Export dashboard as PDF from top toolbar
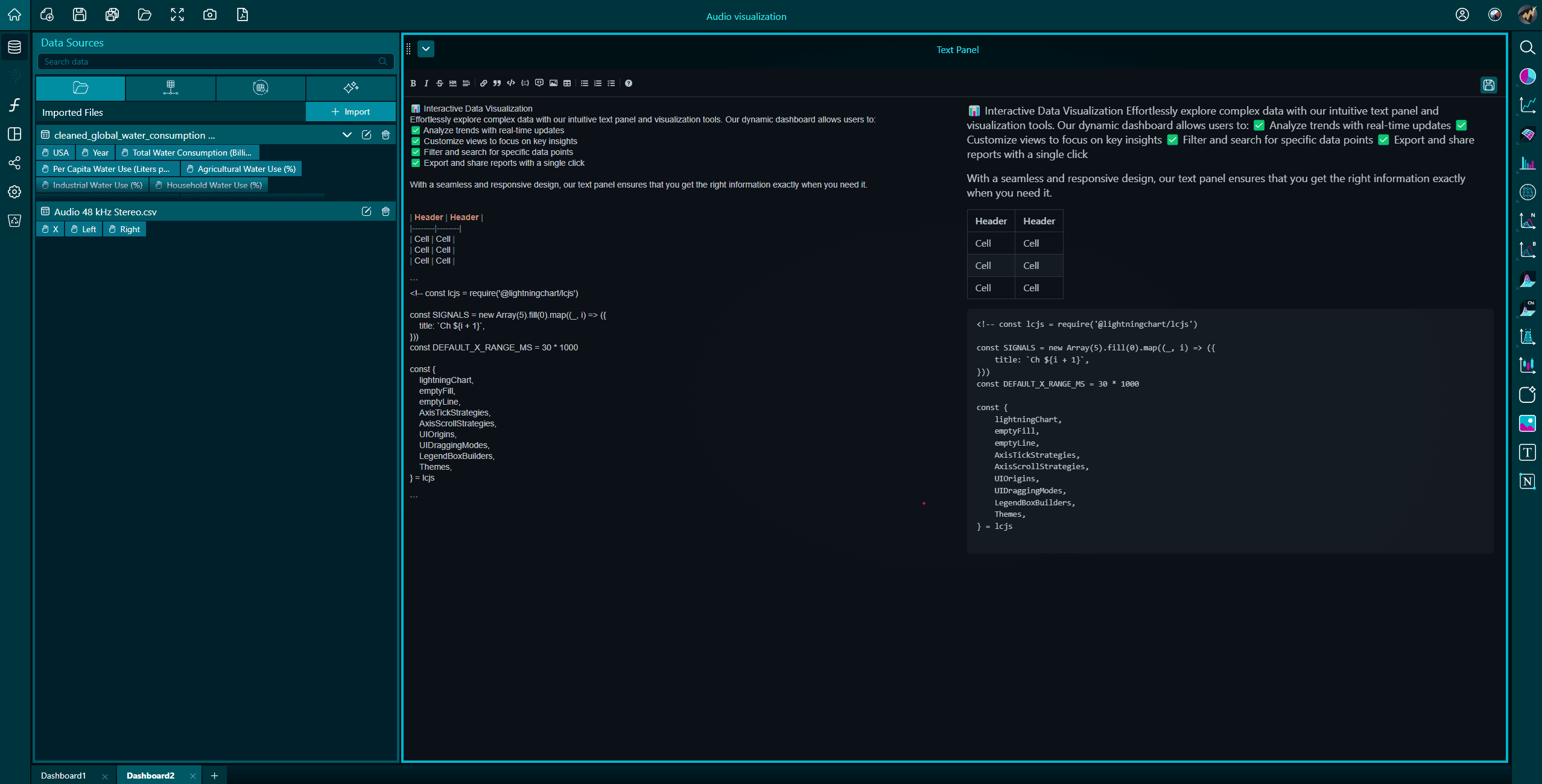The width and height of the screenshot is (1542, 784). [243, 14]
